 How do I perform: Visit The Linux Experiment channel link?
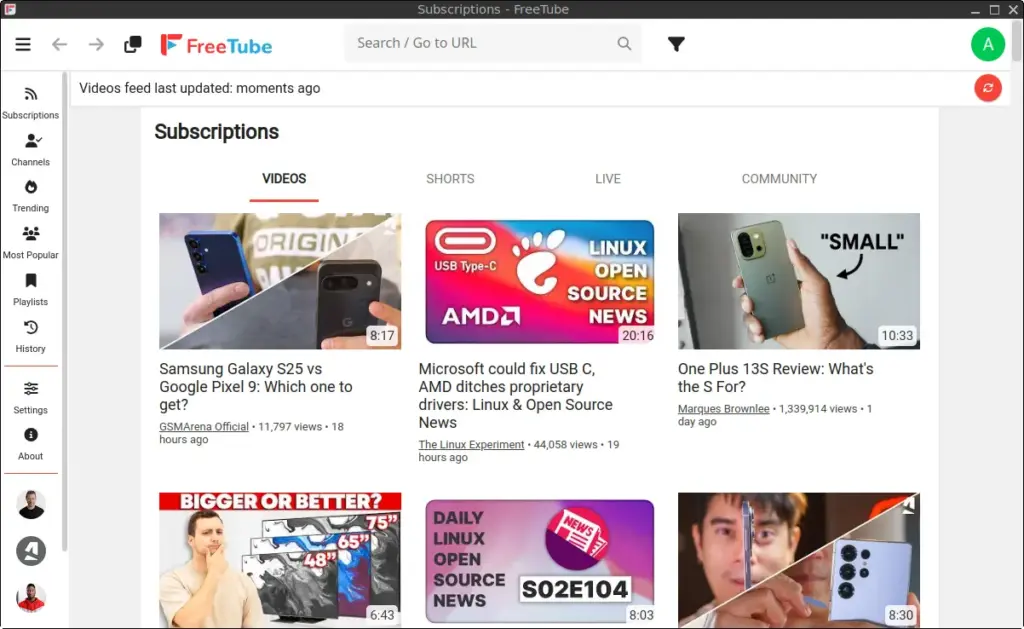pyautogui.click(x=471, y=445)
